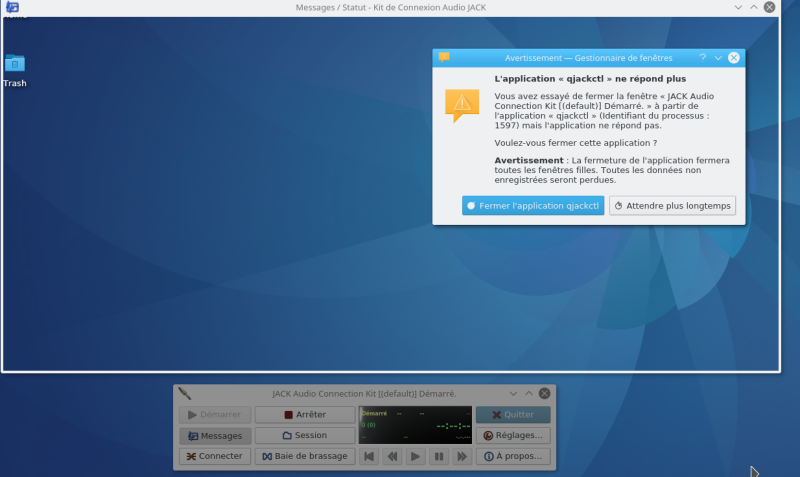Click the qjackctl plug icon in title bar
This screenshot has height=477, width=800.
point(185,393)
